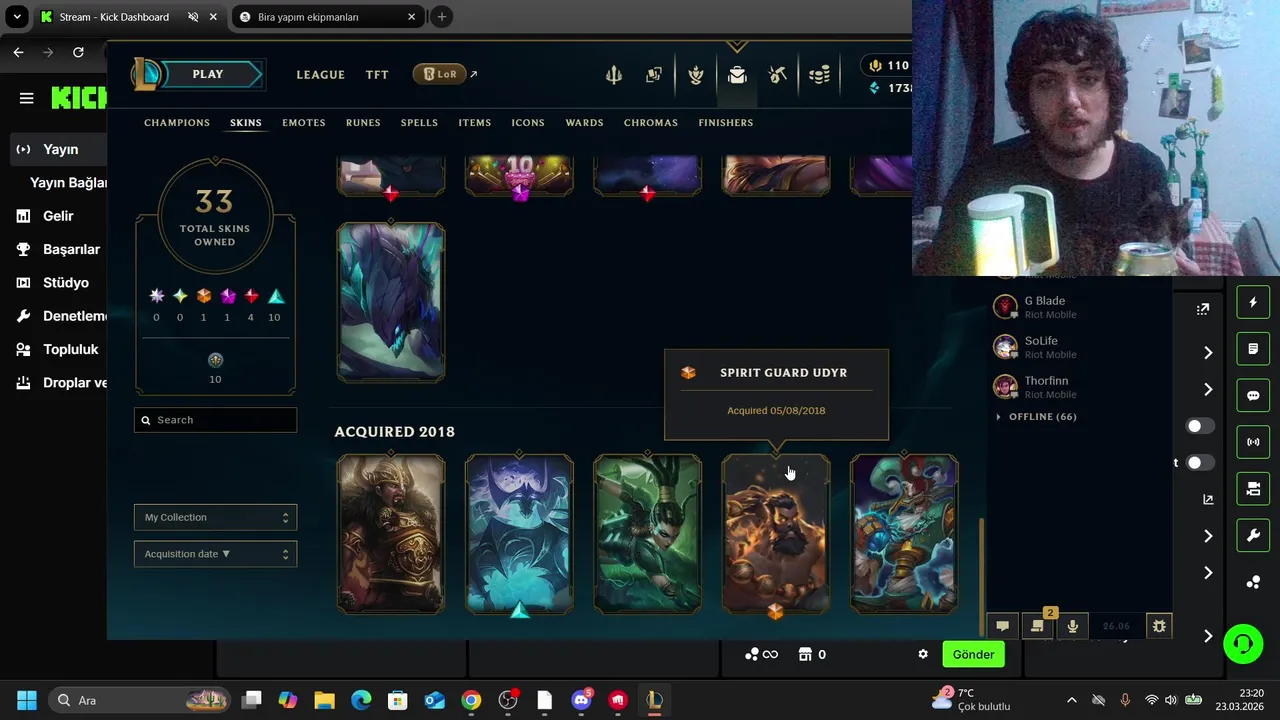
Task: Open TFT game mode
Action: [377, 74]
